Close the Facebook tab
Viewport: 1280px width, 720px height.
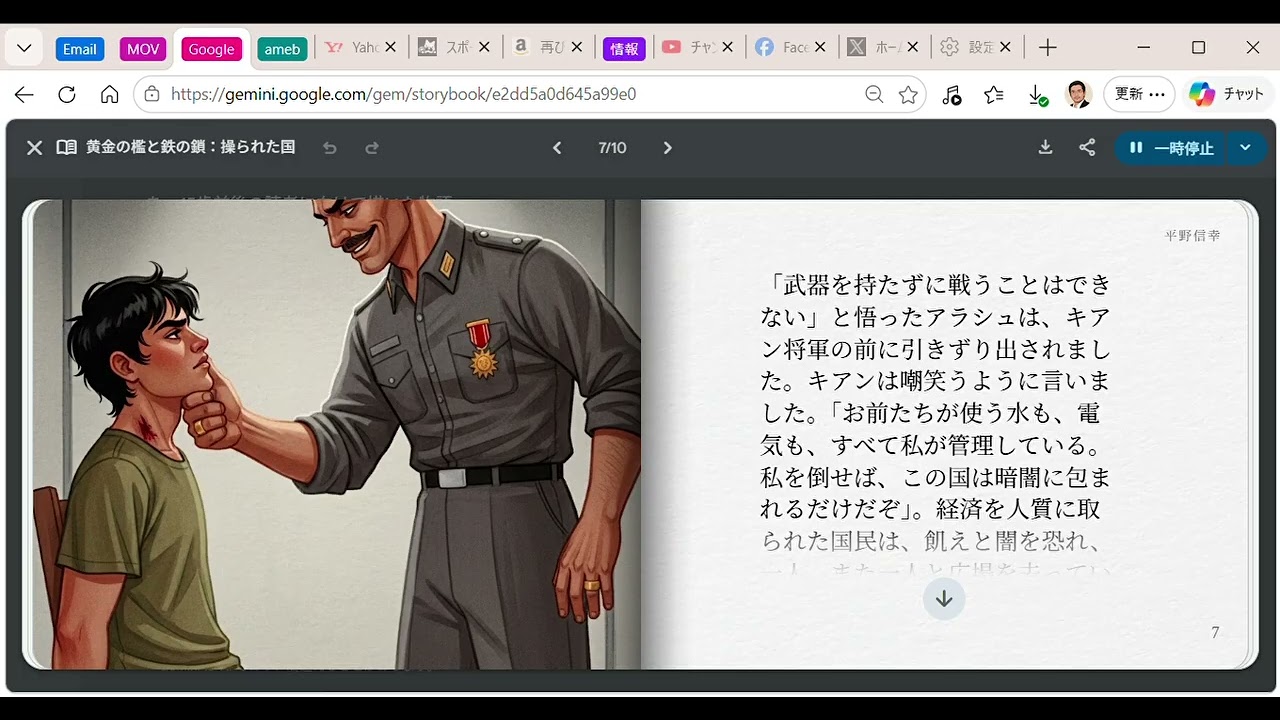coord(820,47)
